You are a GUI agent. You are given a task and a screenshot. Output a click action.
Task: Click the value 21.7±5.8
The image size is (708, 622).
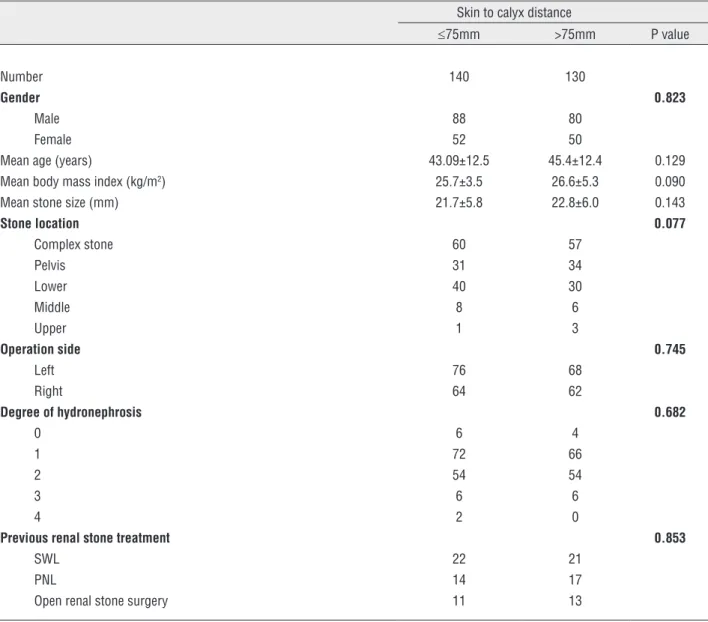[459, 203]
